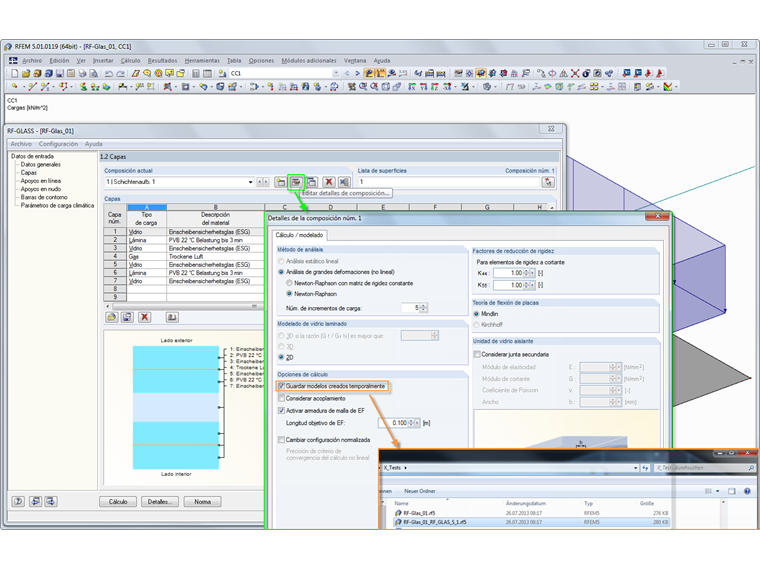Click the new composition icon in RF-GLASS

[280, 182]
